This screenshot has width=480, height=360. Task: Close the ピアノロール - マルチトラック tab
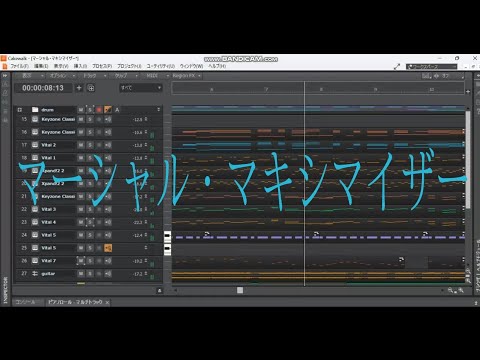(x=107, y=302)
